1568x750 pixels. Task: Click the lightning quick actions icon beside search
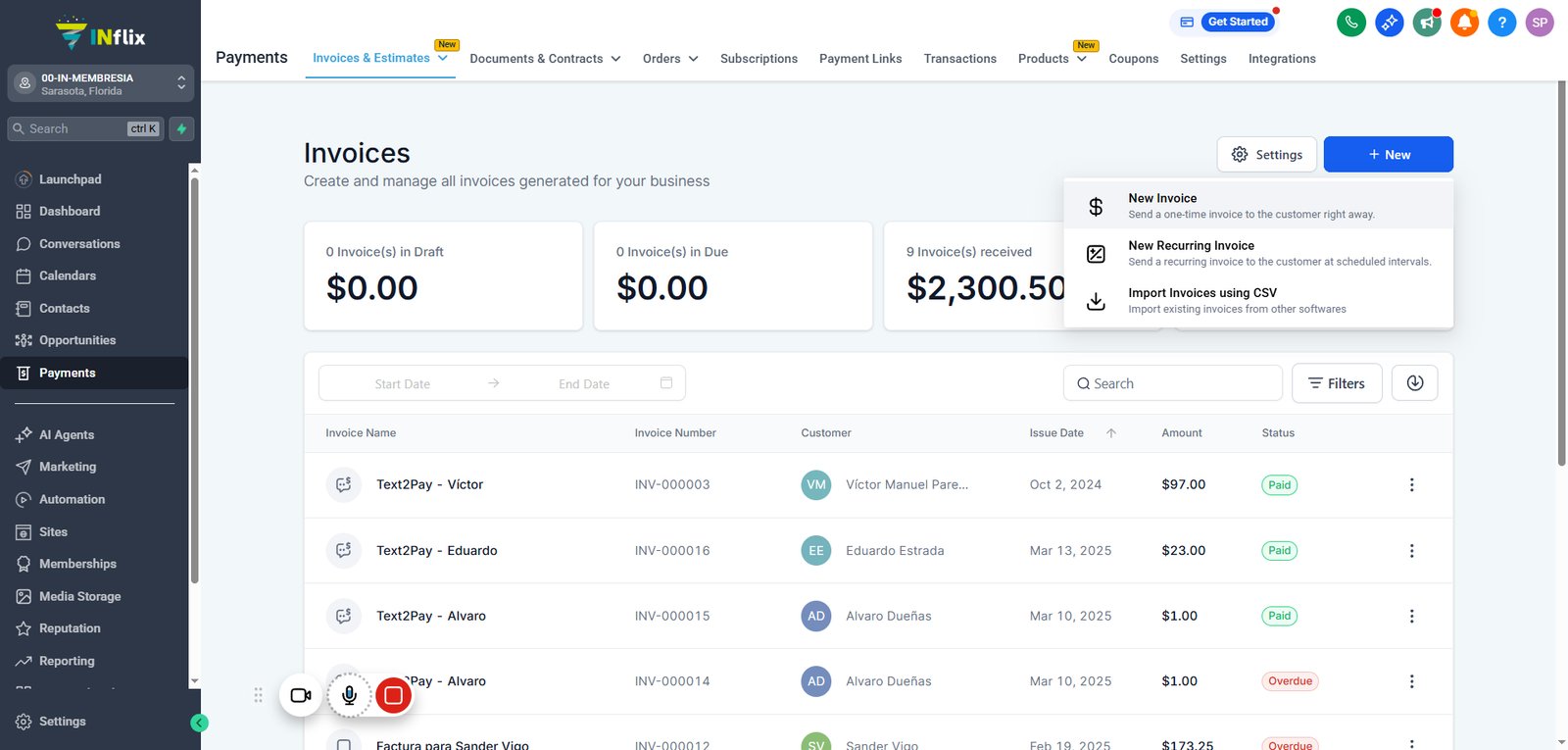181,128
